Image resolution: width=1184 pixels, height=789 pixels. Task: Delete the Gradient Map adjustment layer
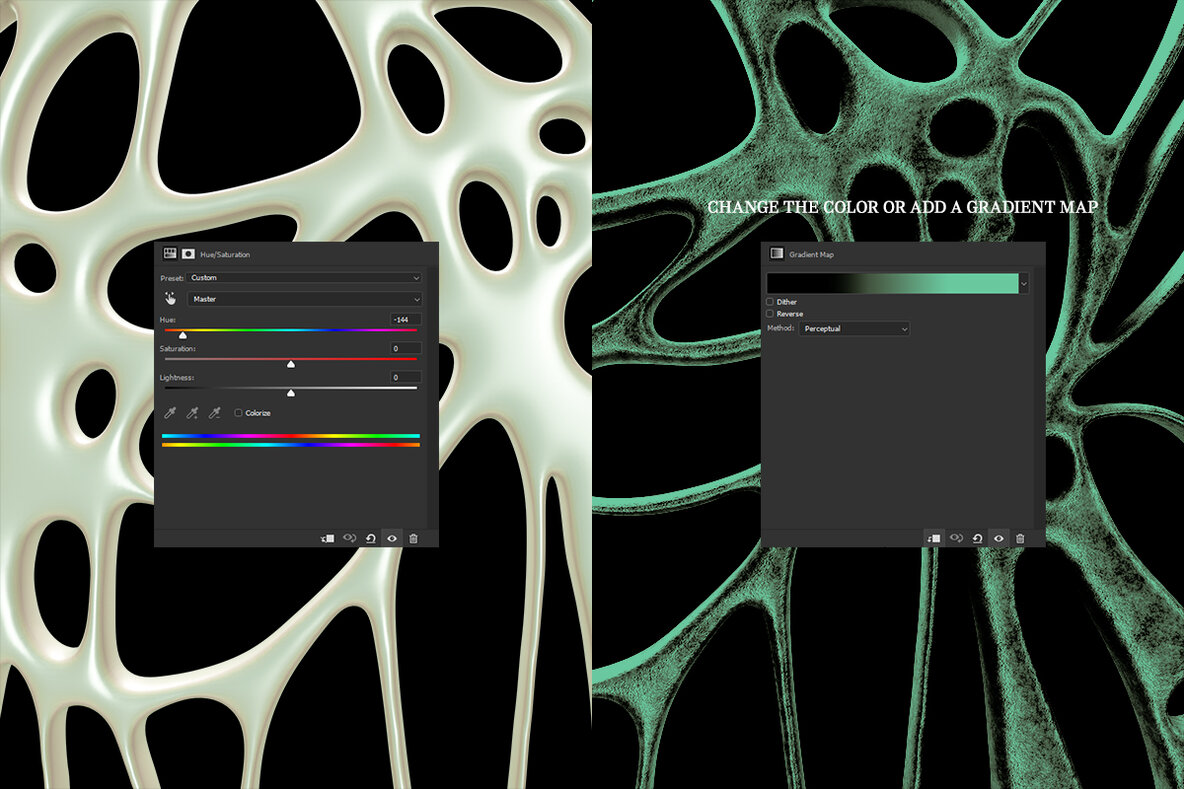(1020, 538)
